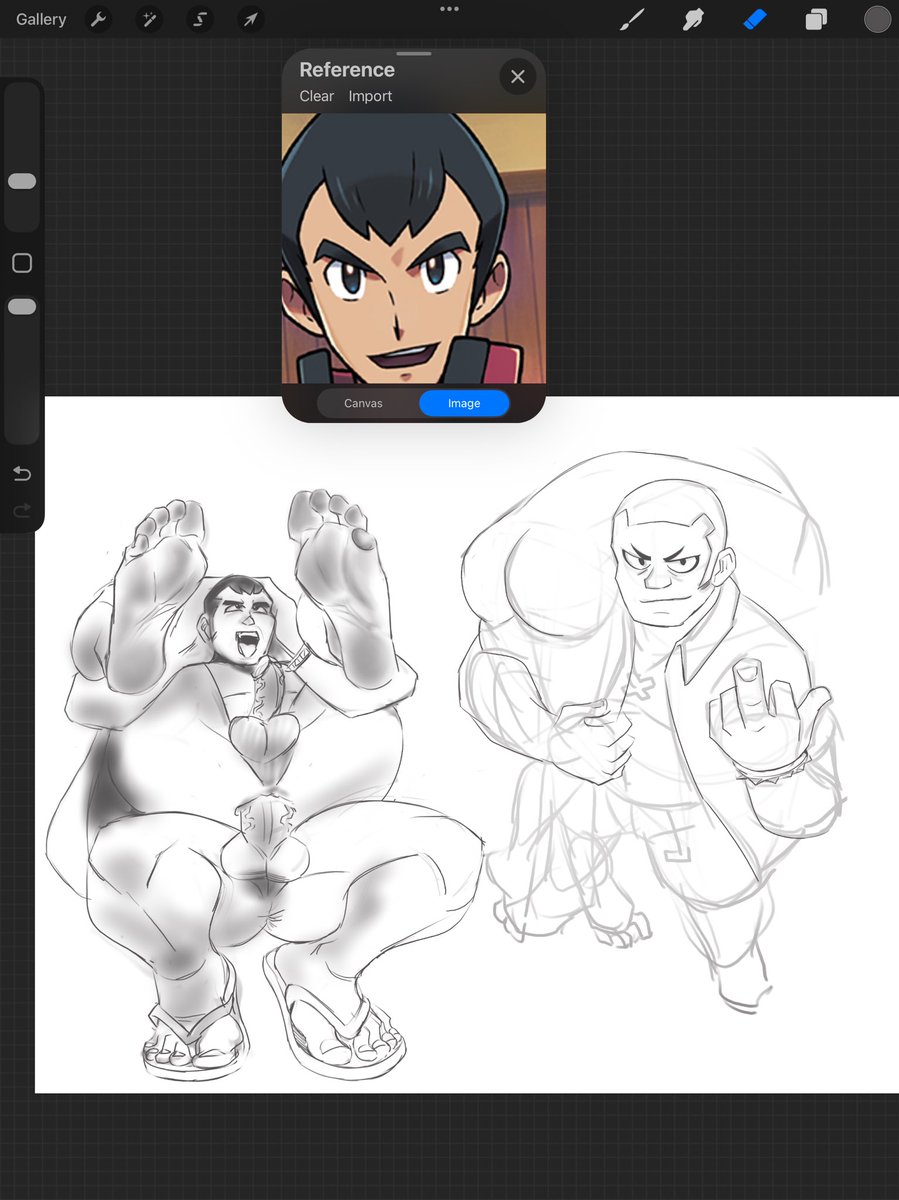
Task: Select the Smudge tool
Action: pyautogui.click(x=693, y=19)
